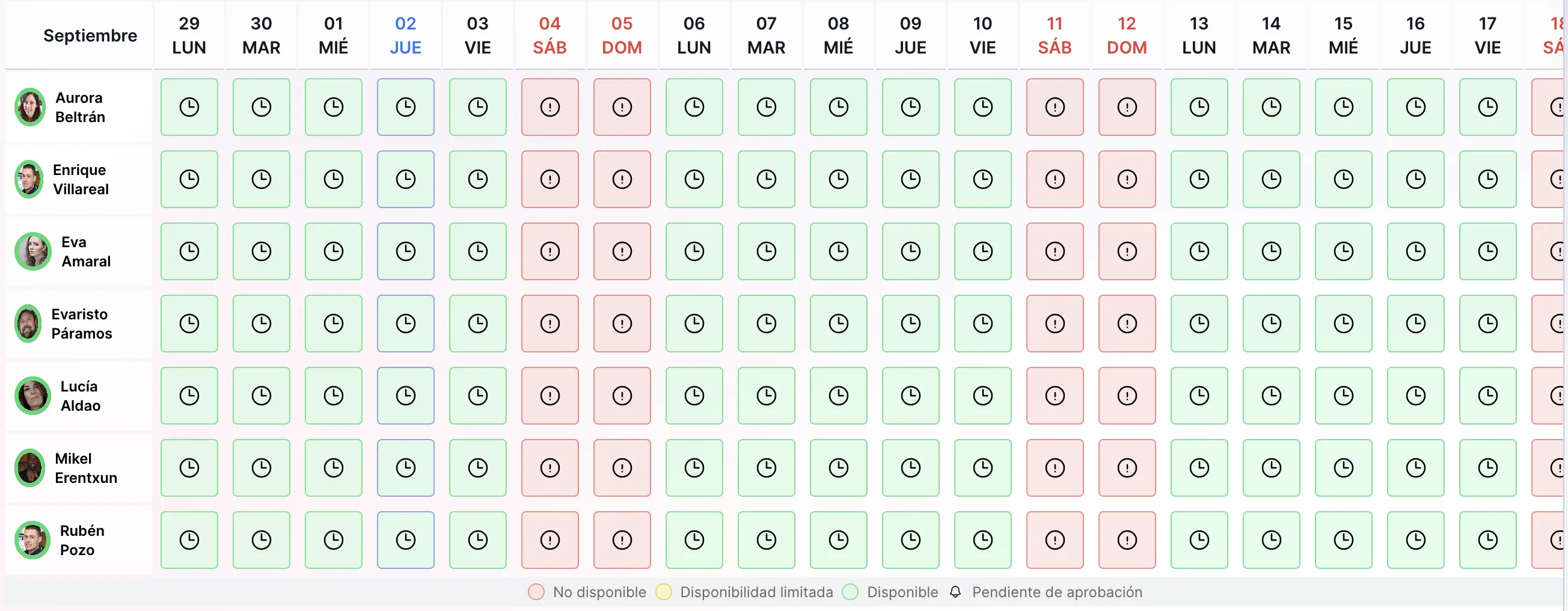
Task: Select the 13 LUN date header
Action: point(1198,35)
